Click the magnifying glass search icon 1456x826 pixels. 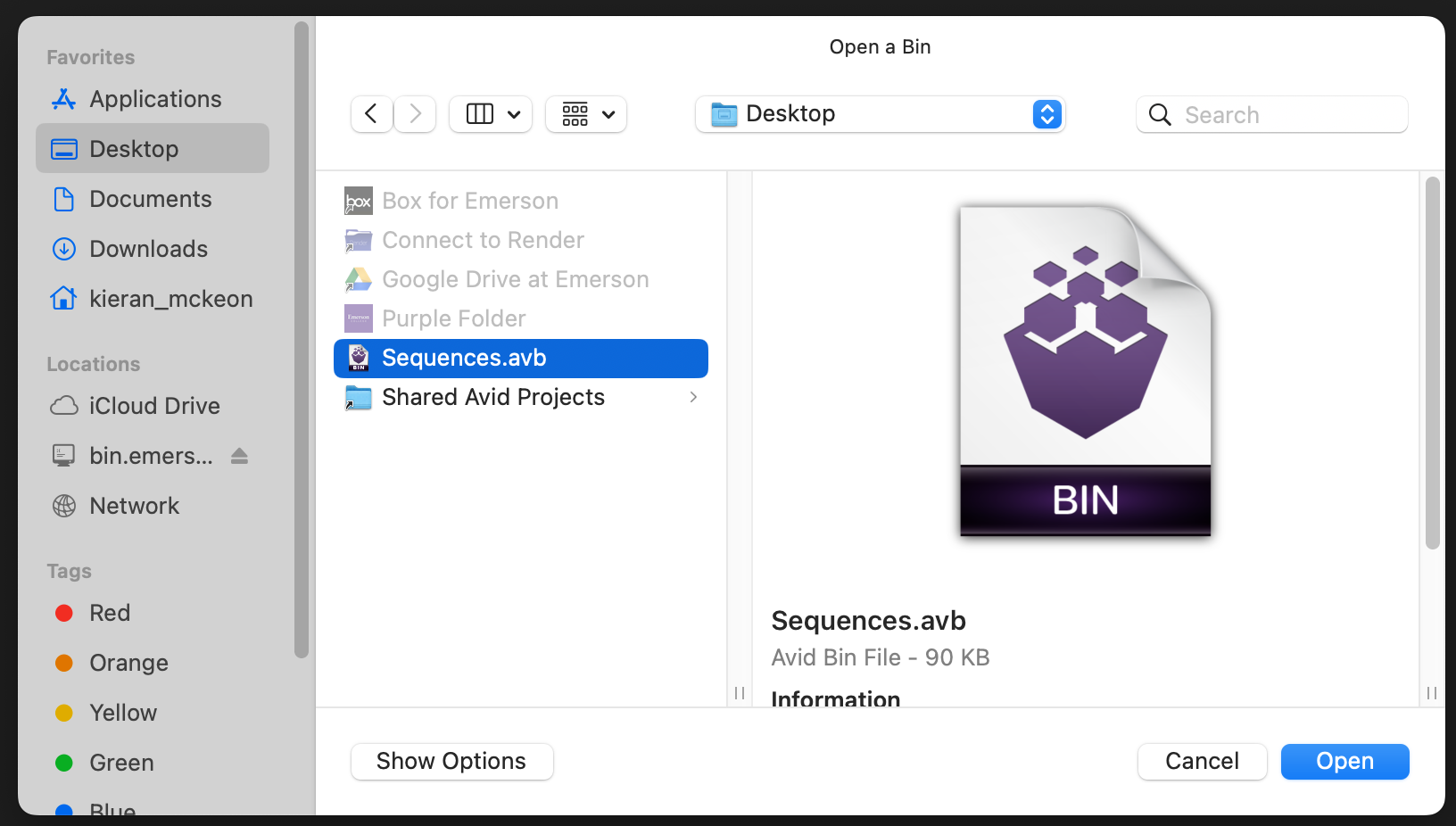coord(1160,114)
